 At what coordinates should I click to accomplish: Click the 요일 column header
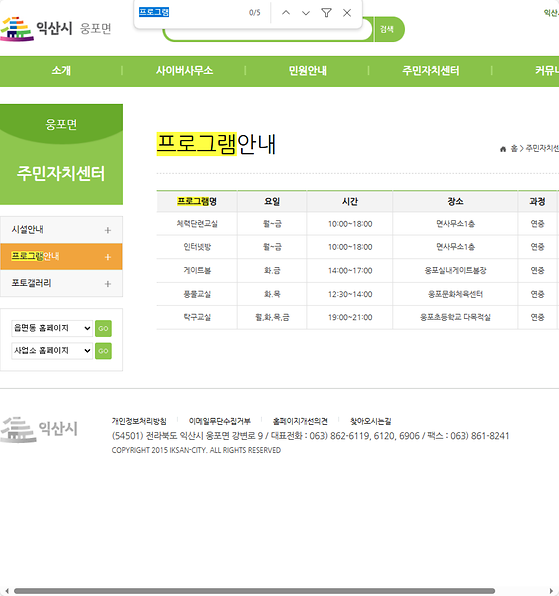[272, 201]
